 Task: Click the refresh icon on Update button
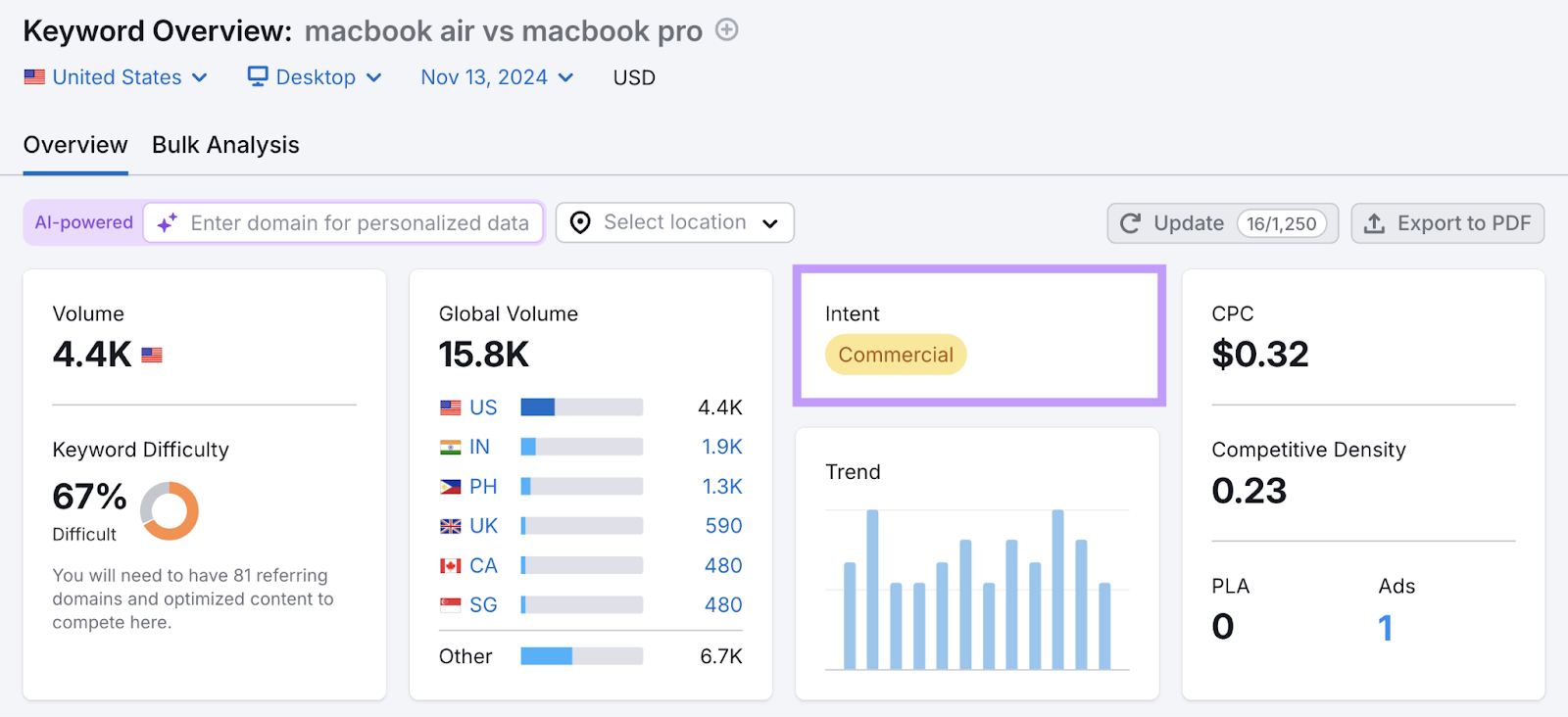[1130, 223]
